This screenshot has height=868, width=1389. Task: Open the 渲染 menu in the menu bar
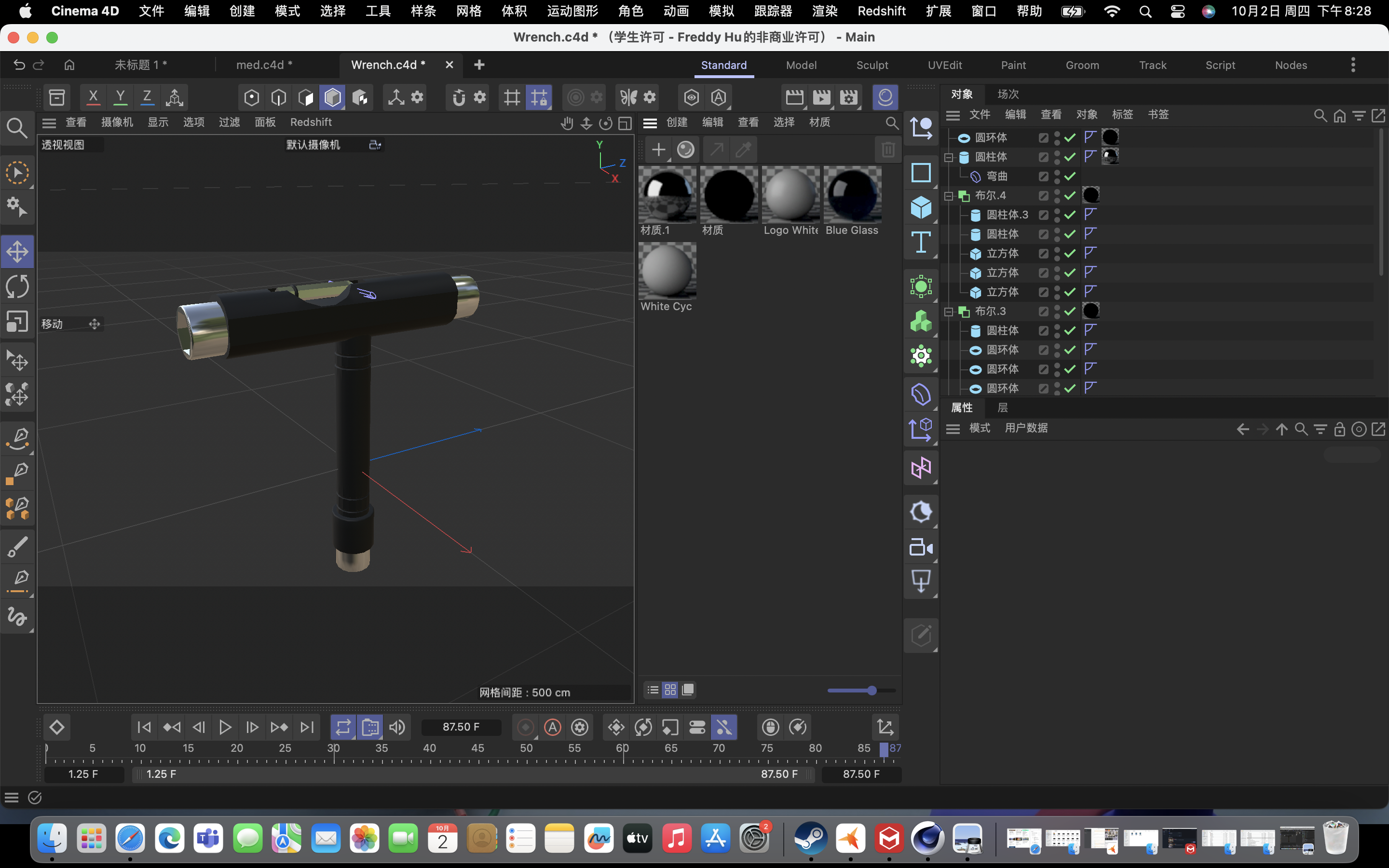(824, 11)
